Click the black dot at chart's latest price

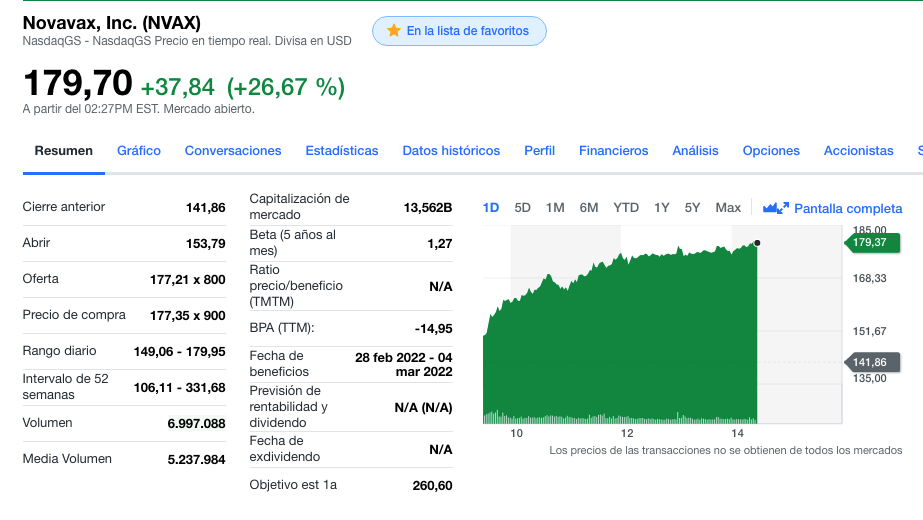click(757, 243)
